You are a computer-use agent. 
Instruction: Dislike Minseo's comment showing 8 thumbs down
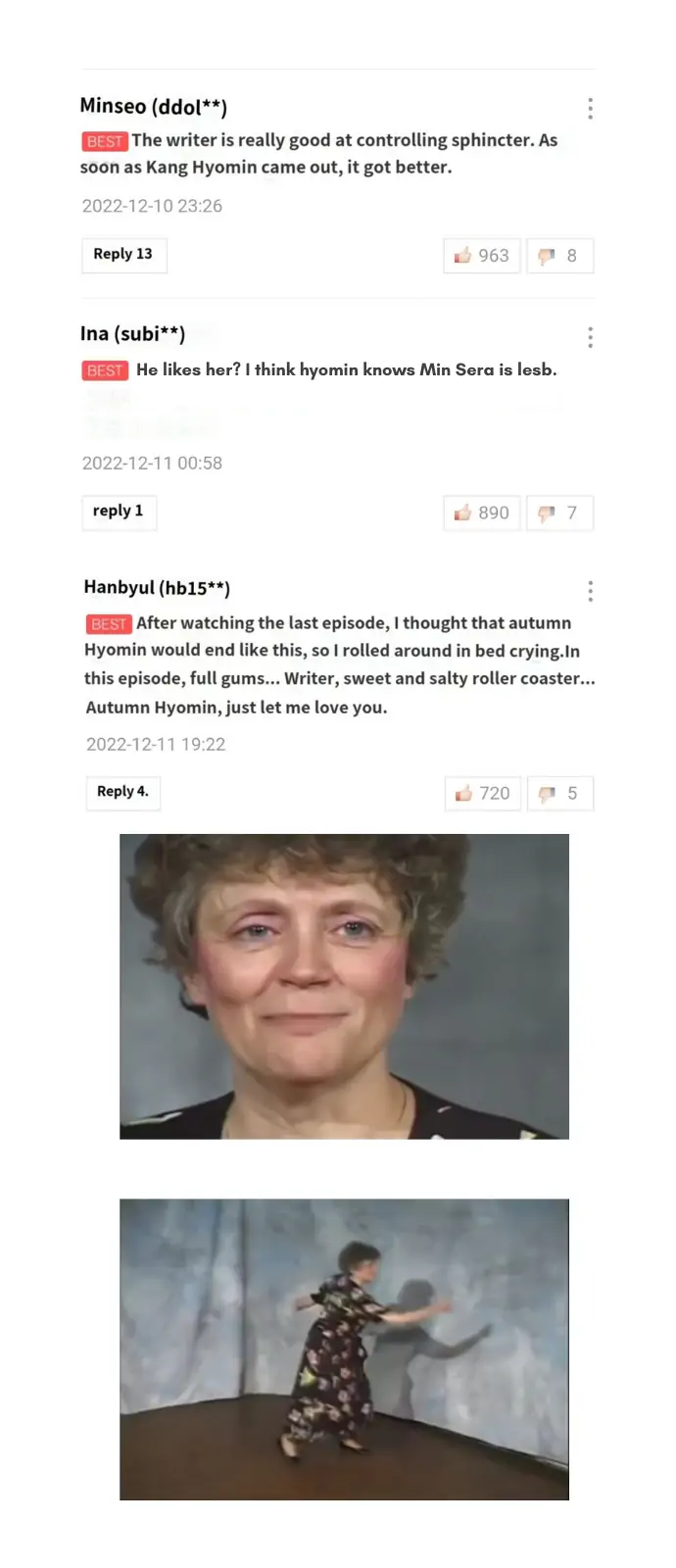[559, 256]
